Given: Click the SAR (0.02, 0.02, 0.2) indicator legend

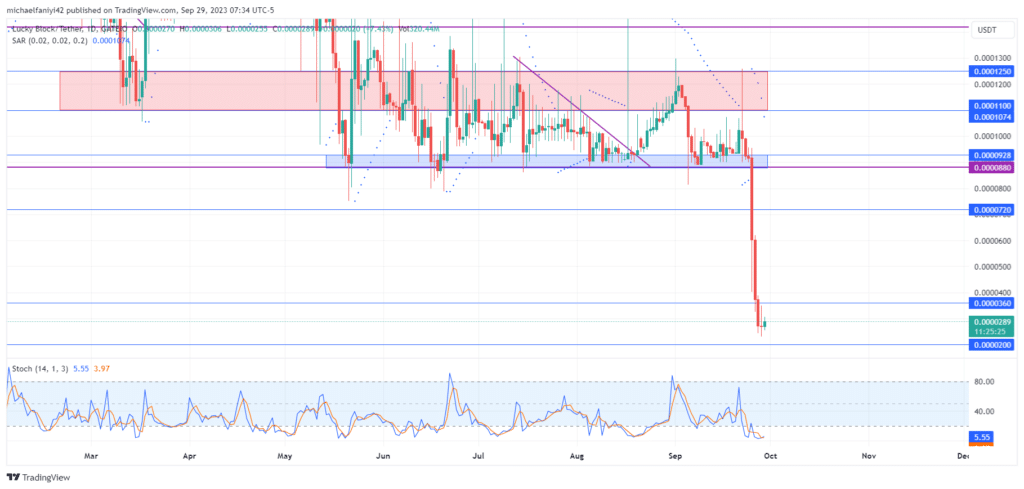Looking at the screenshot, I should (x=50, y=40).
